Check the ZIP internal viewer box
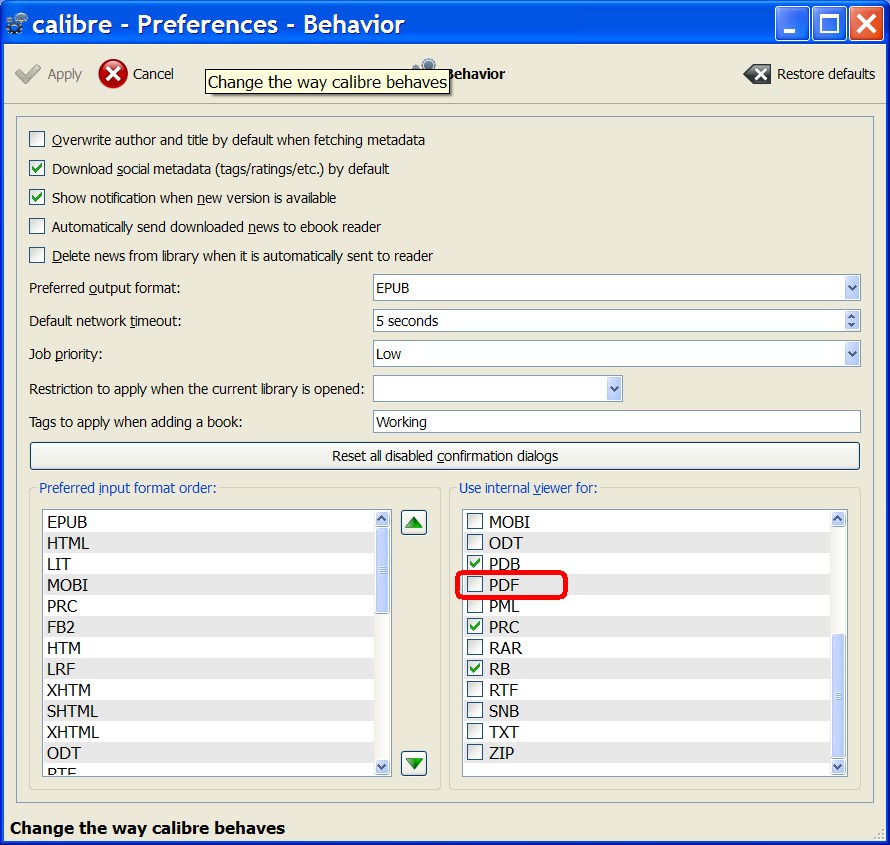Image resolution: width=890 pixels, height=845 pixels. click(475, 752)
